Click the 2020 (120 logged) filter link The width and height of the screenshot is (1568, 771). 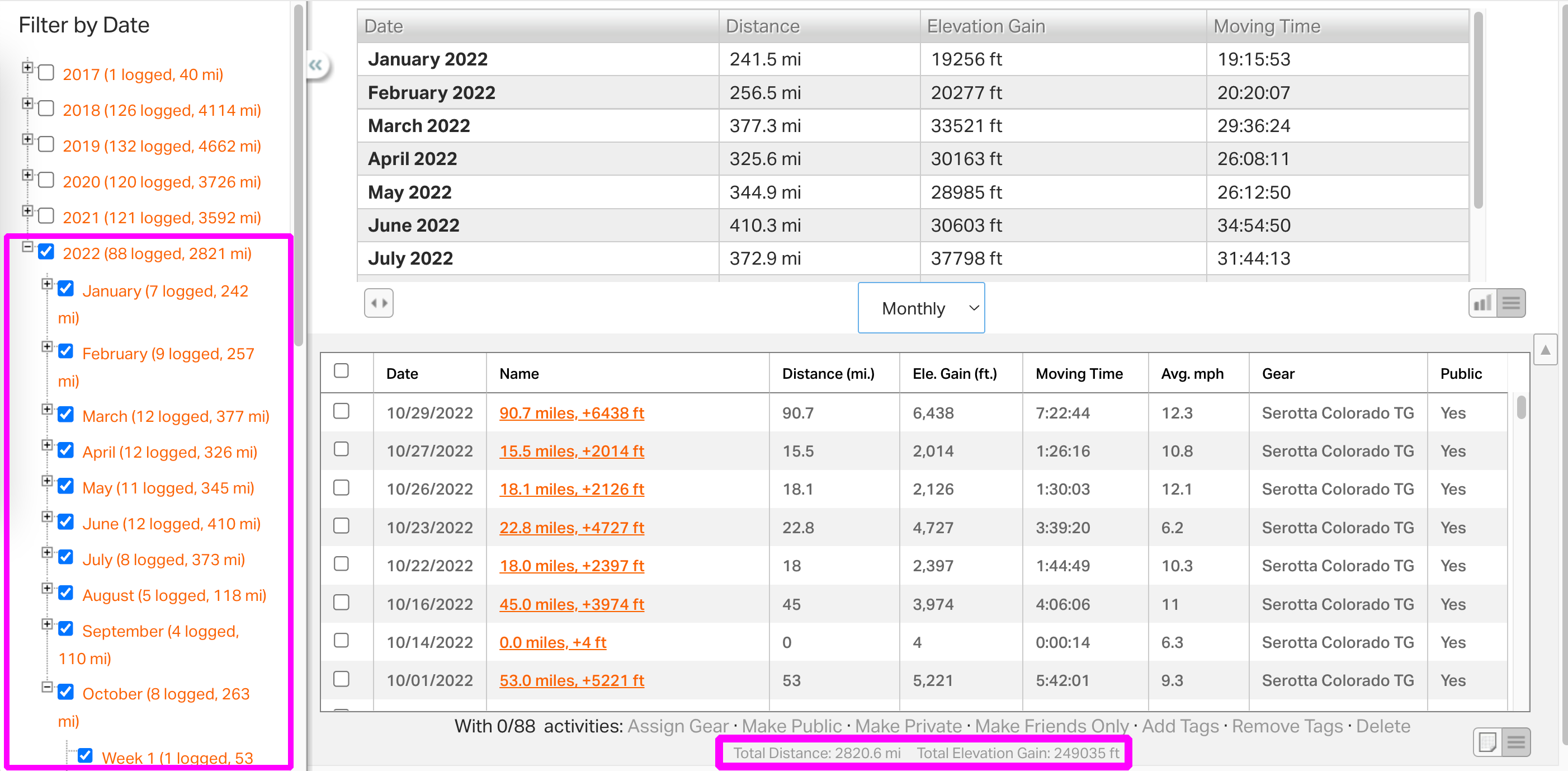(161, 181)
